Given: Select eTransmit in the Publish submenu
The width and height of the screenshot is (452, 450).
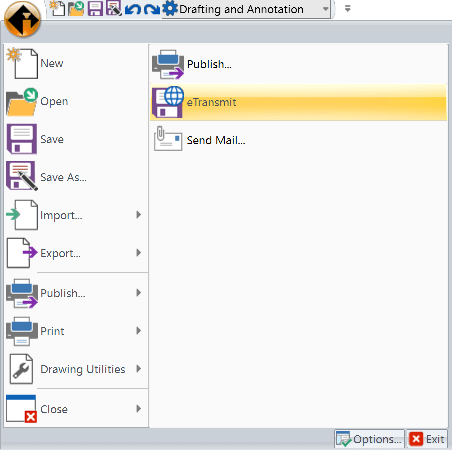Looking at the screenshot, I should (x=298, y=102).
